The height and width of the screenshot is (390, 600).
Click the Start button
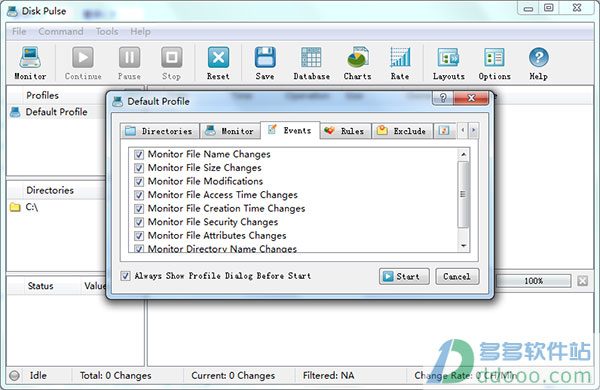pyautogui.click(x=404, y=276)
